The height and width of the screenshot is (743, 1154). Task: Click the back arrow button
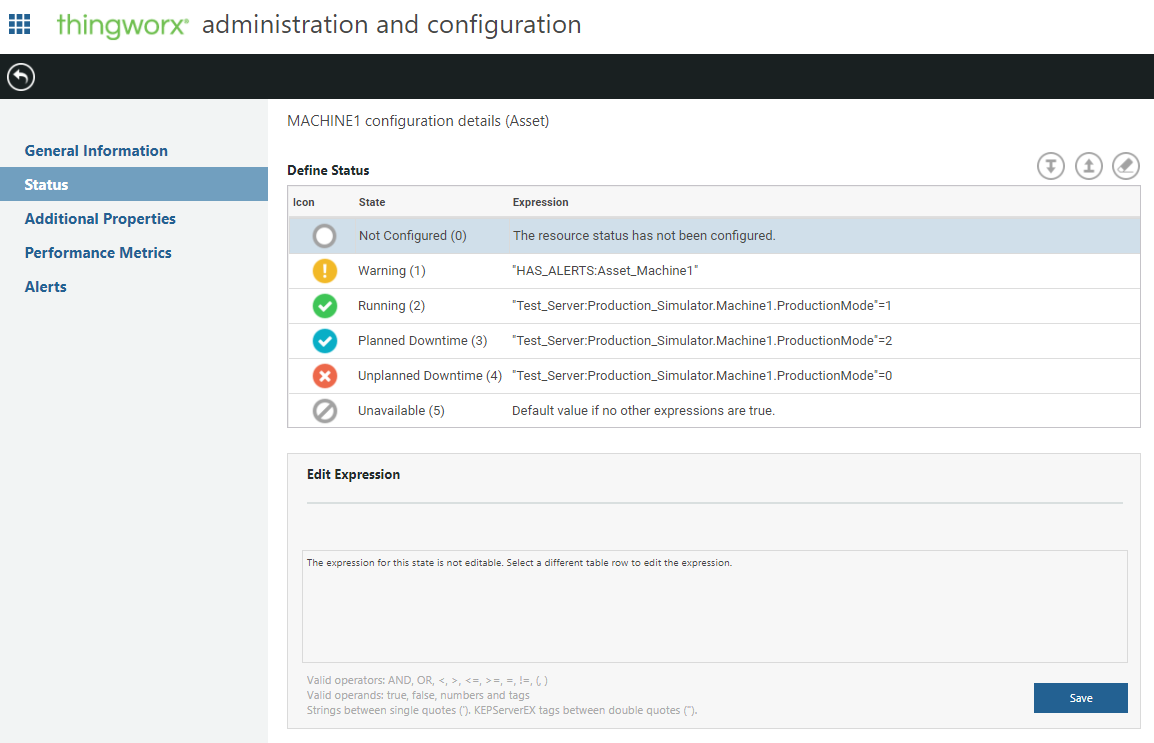pos(21,77)
